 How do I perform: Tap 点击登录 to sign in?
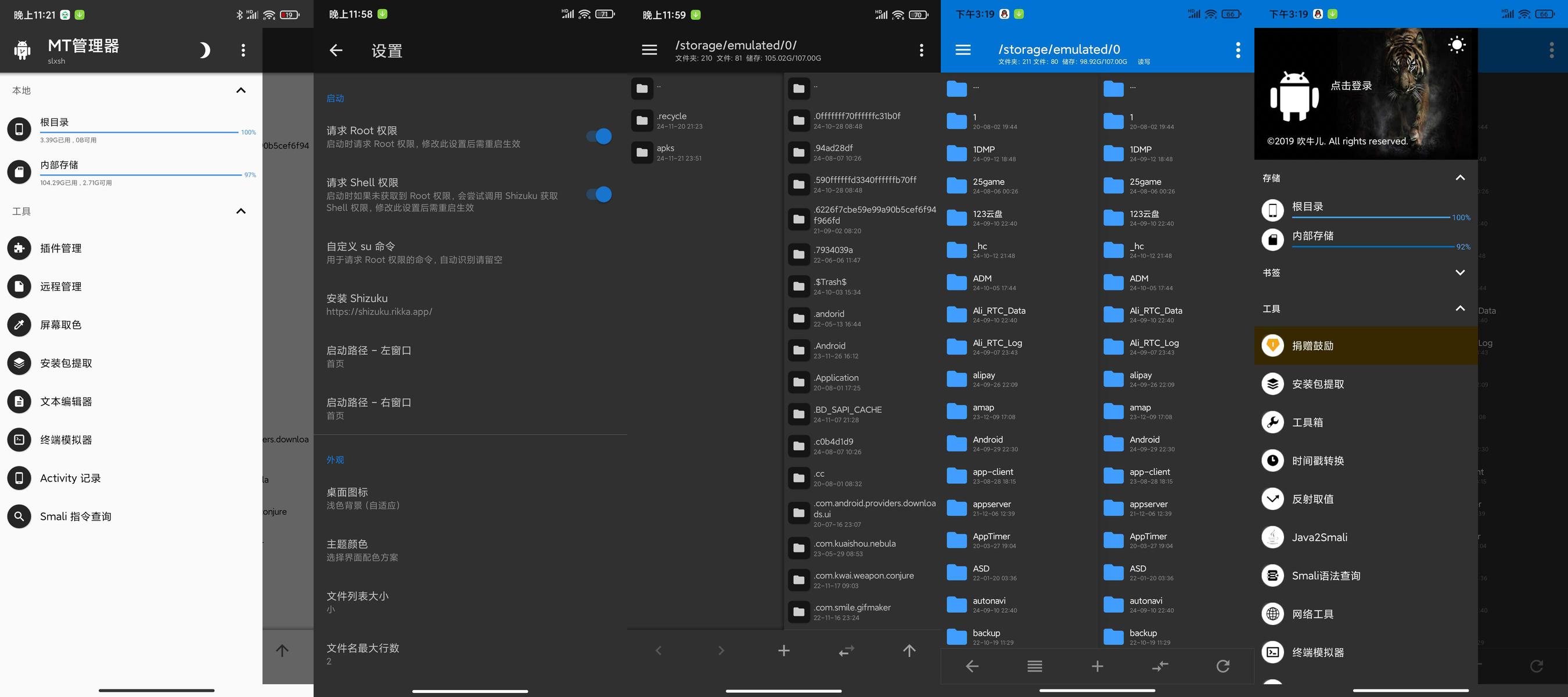pyautogui.click(x=1351, y=86)
